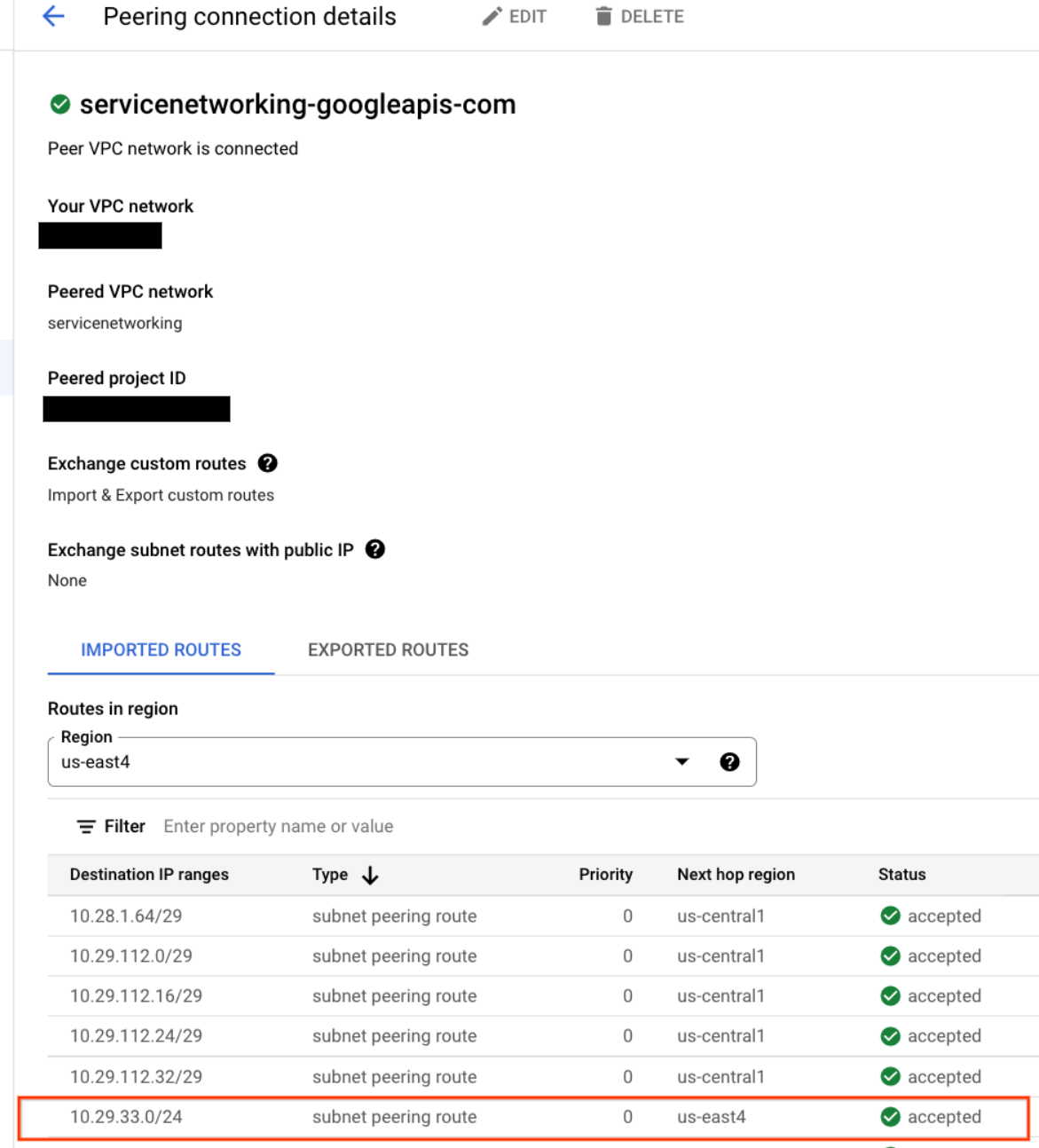Click the back arrow icon

pos(54,17)
